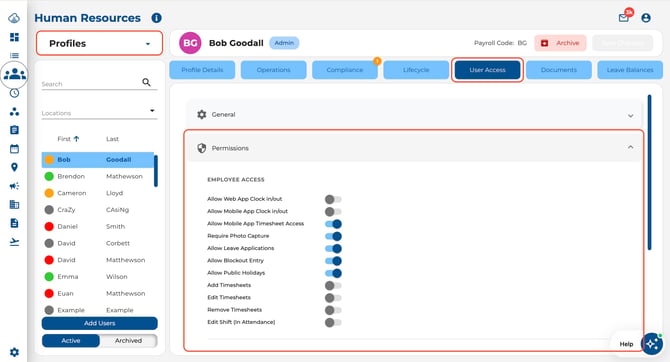This screenshot has width=670, height=362.
Task: Open the Locations filter dropdown
Action: click(99, 113)
